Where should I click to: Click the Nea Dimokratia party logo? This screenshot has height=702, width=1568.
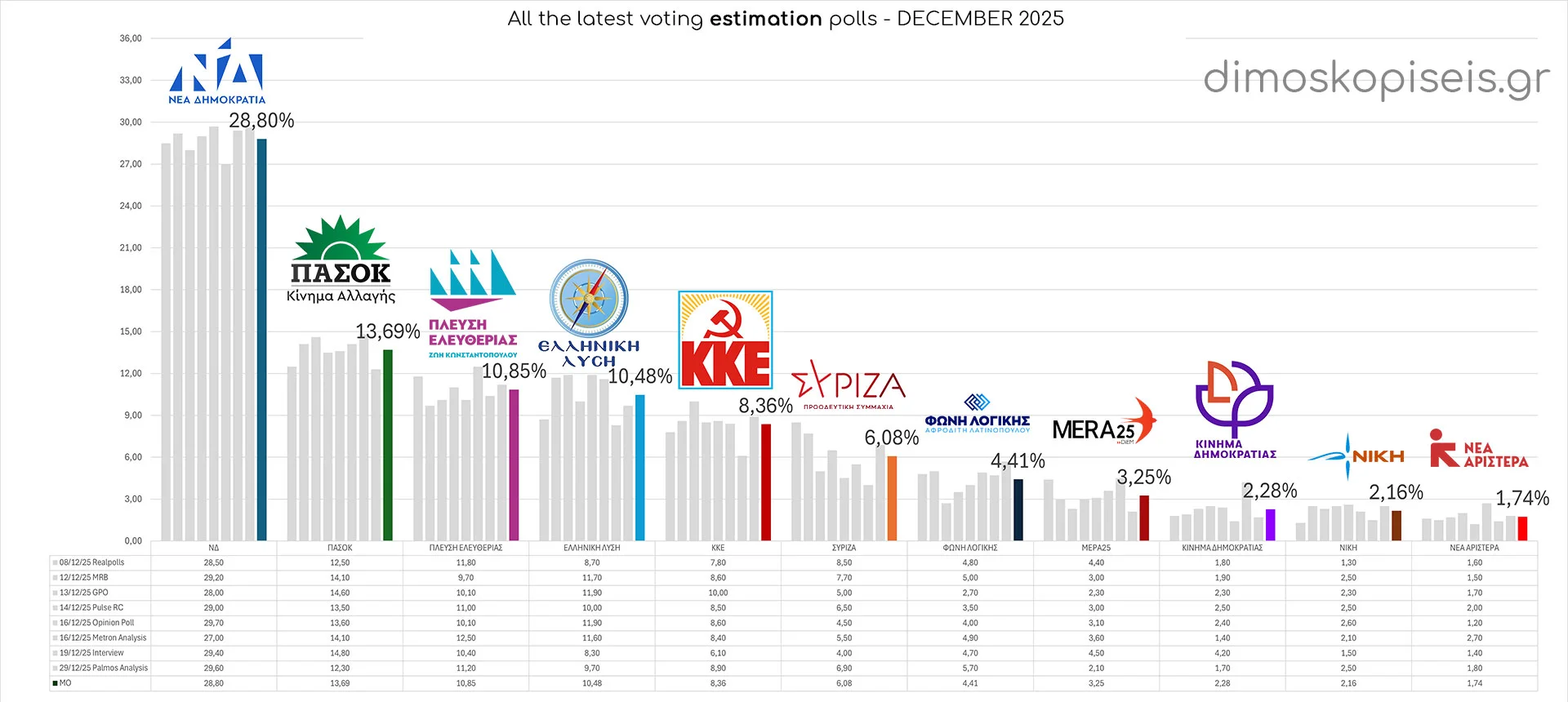pos(216,71)
